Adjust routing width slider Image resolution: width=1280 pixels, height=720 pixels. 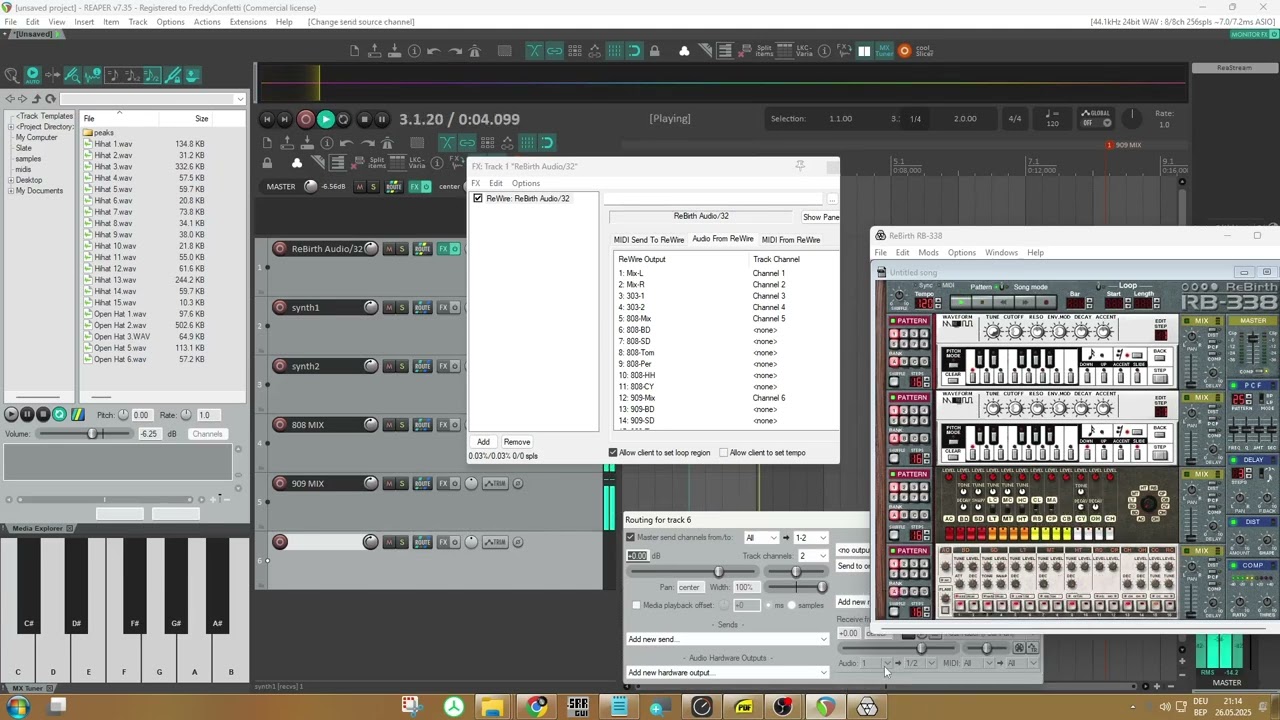pos(796,587)
